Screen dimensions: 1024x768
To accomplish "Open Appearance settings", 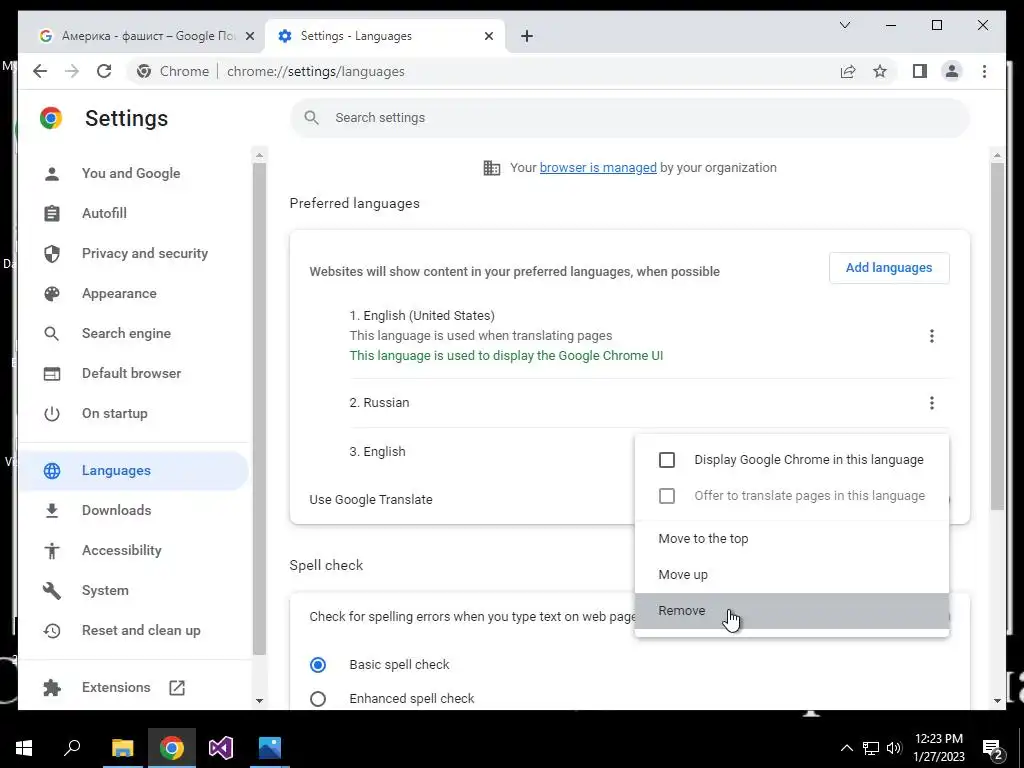I will pyautogui.click(x=119, y=293).
